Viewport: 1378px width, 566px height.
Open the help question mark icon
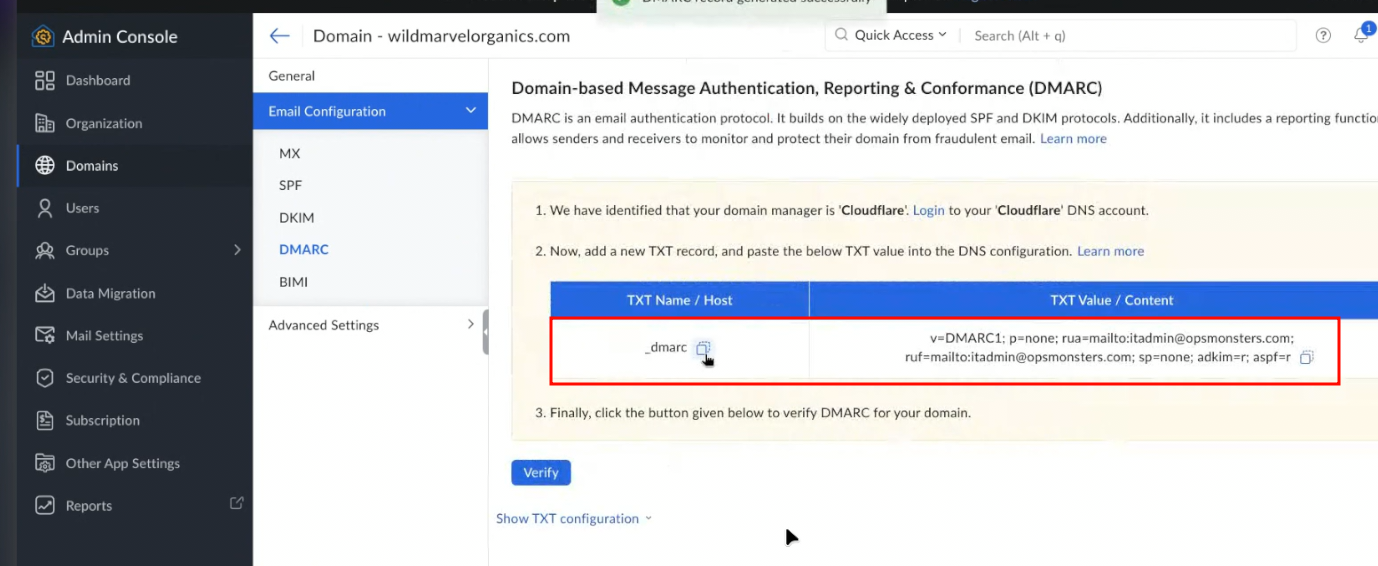click(x=1323, y=36)
